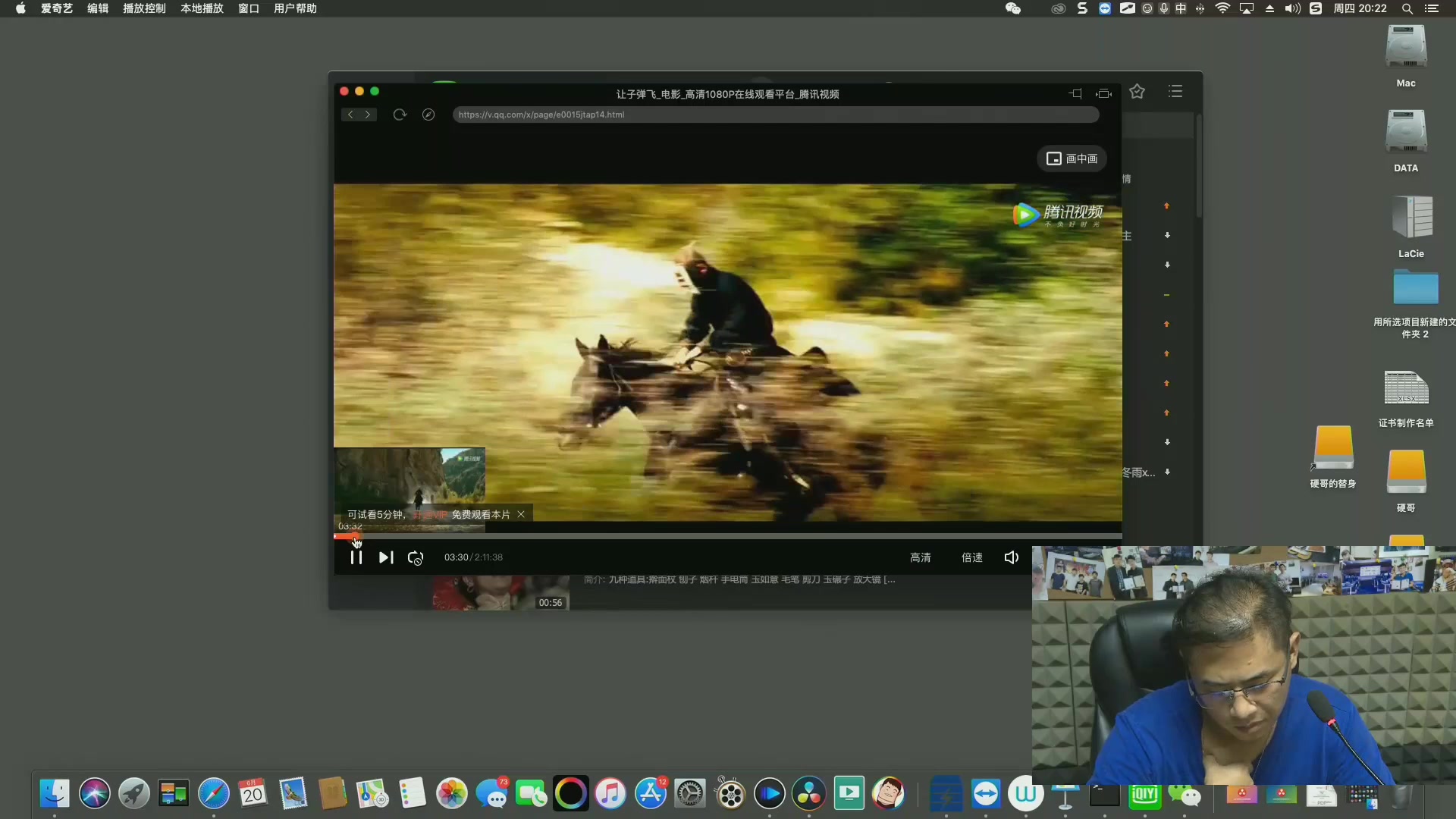1456x819 pixels.
Task: Click the WeChat menu bar icon
Action: tap(1013, 8)
